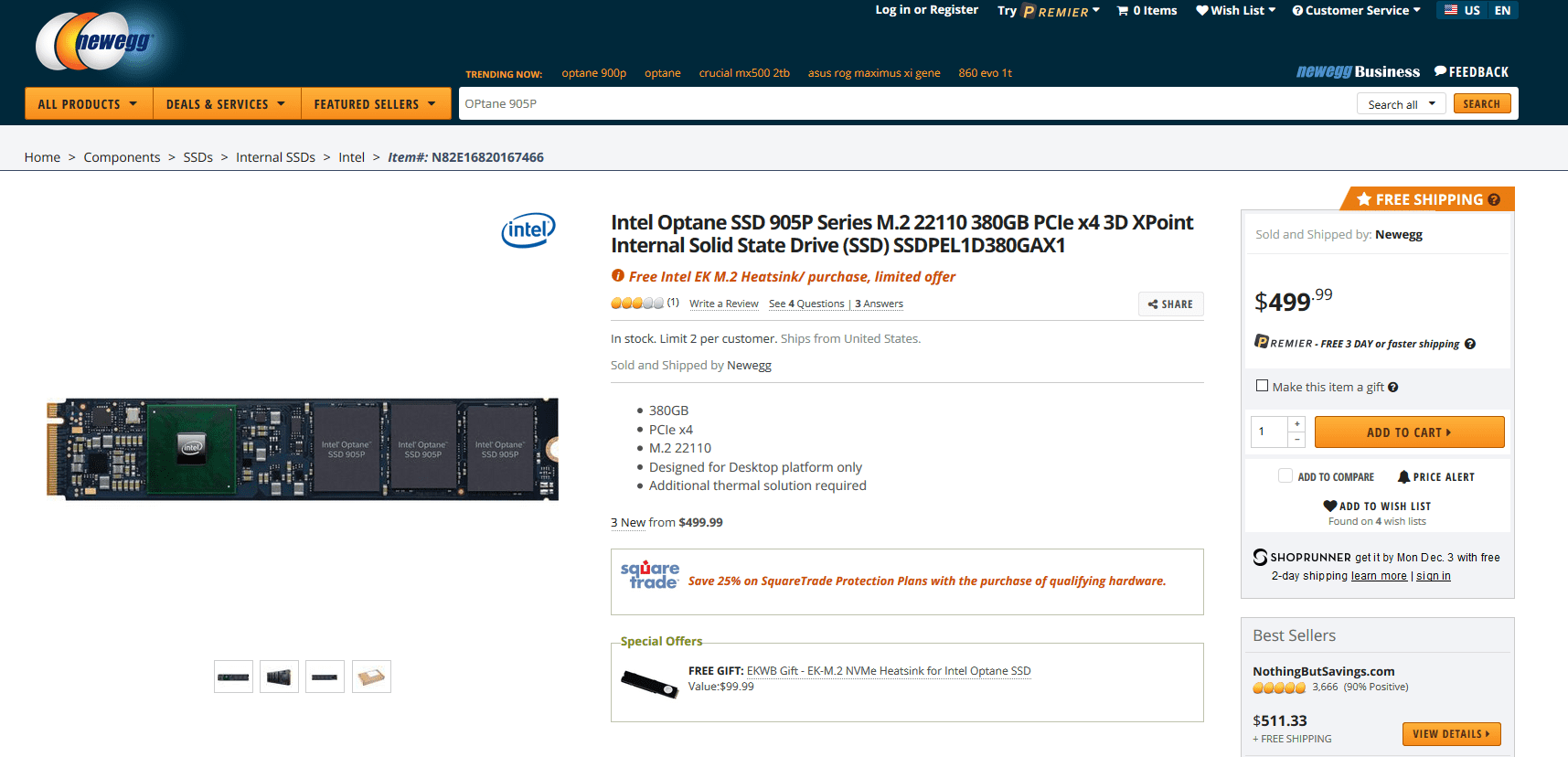This screenshot has width=1568, height=757.
Task: Expand the Featured Sellers menu
Action: 376,104
